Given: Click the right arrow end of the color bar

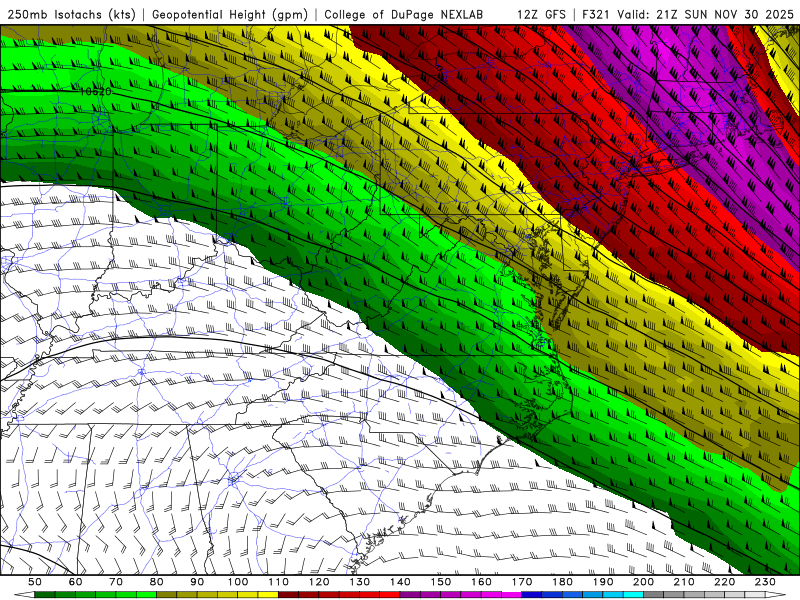Looking at the screenshot, I should coord(776,595).
